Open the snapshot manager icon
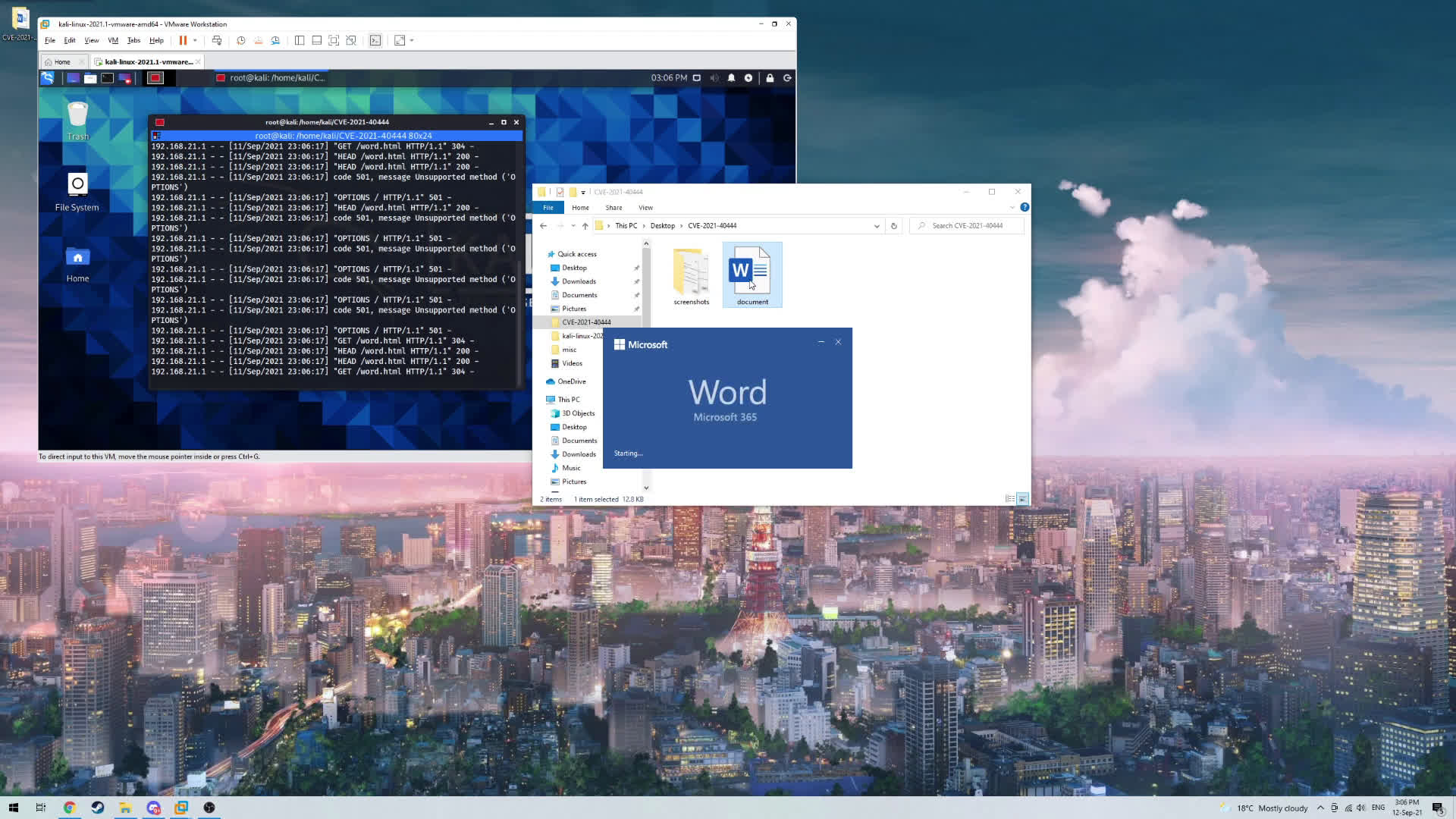The height and width of the screenshot is (819, 1456). click(275, 40)
